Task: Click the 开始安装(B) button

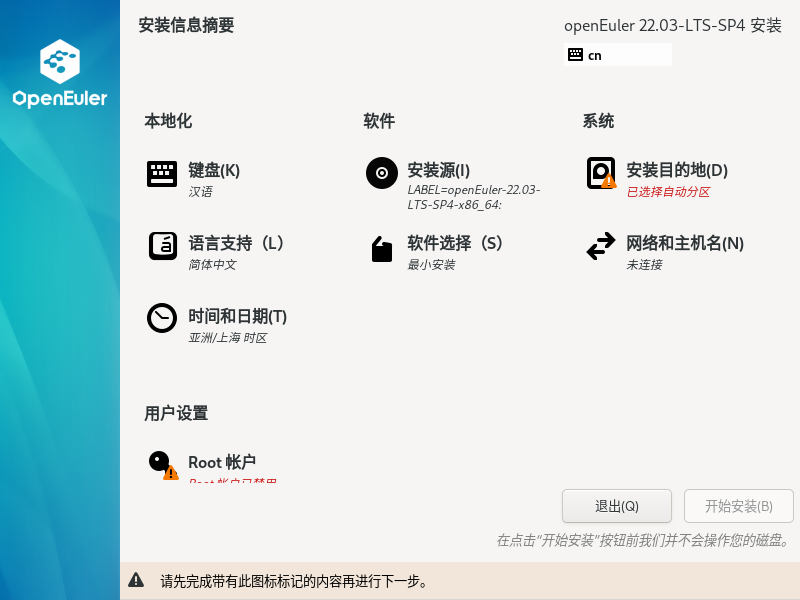Action: click(739, 506)
